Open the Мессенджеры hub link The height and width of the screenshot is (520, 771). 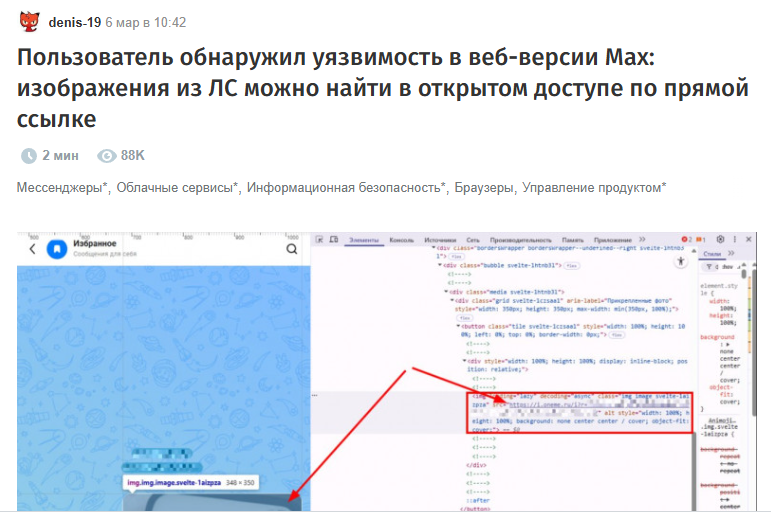(62, 188)
